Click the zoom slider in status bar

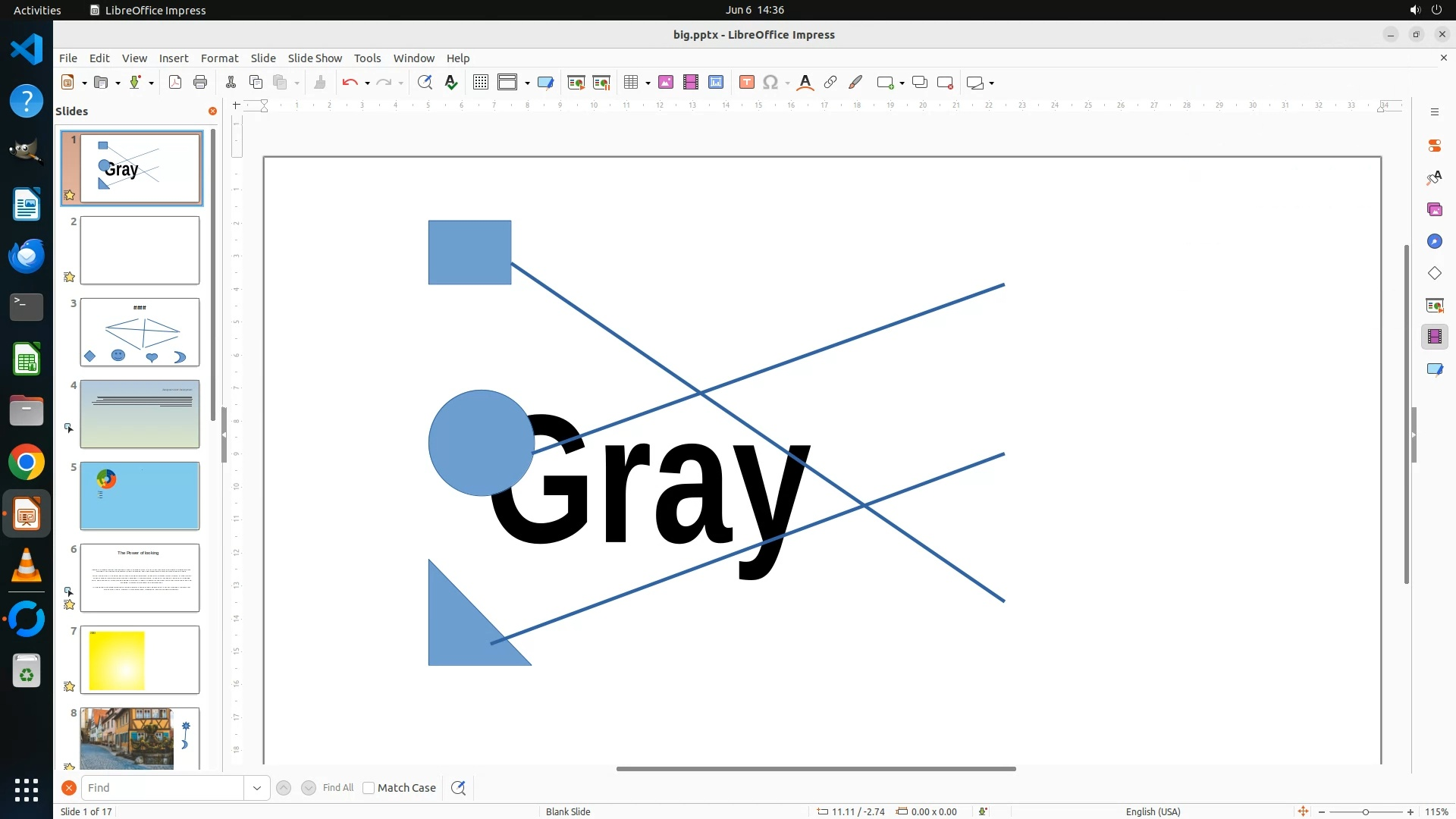pos(1365,812)
